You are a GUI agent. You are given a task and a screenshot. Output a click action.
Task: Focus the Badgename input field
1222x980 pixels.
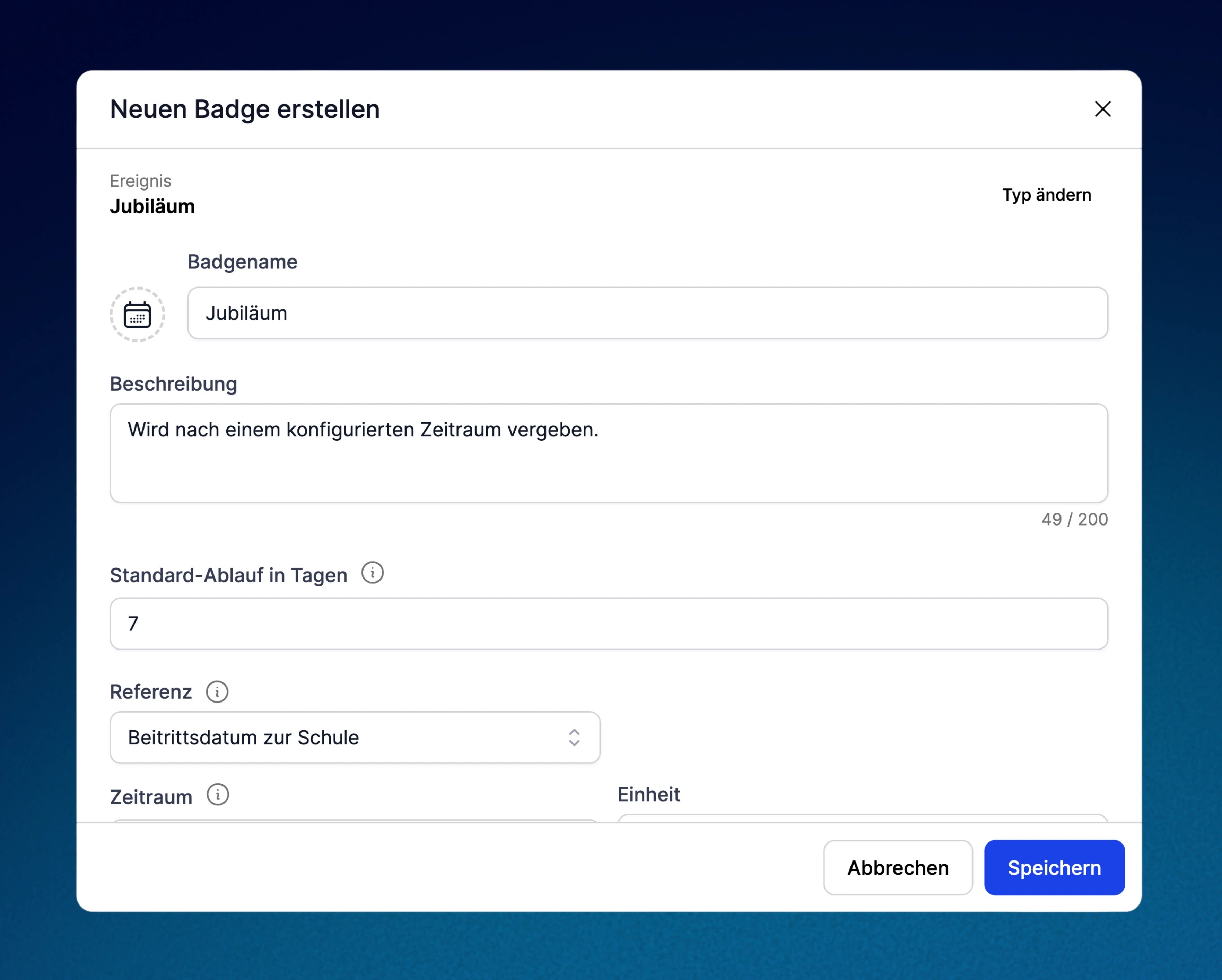(647, 313)
